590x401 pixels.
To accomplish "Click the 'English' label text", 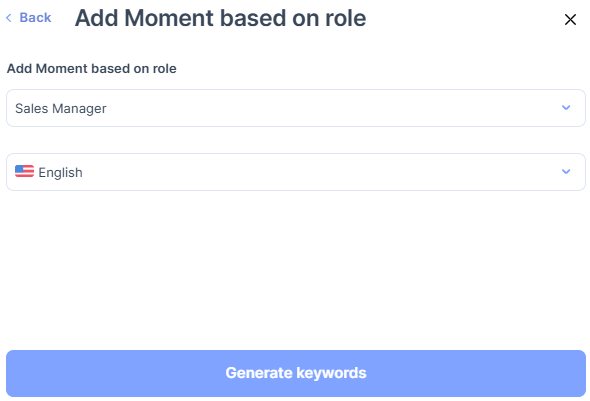I will point(60,172).
